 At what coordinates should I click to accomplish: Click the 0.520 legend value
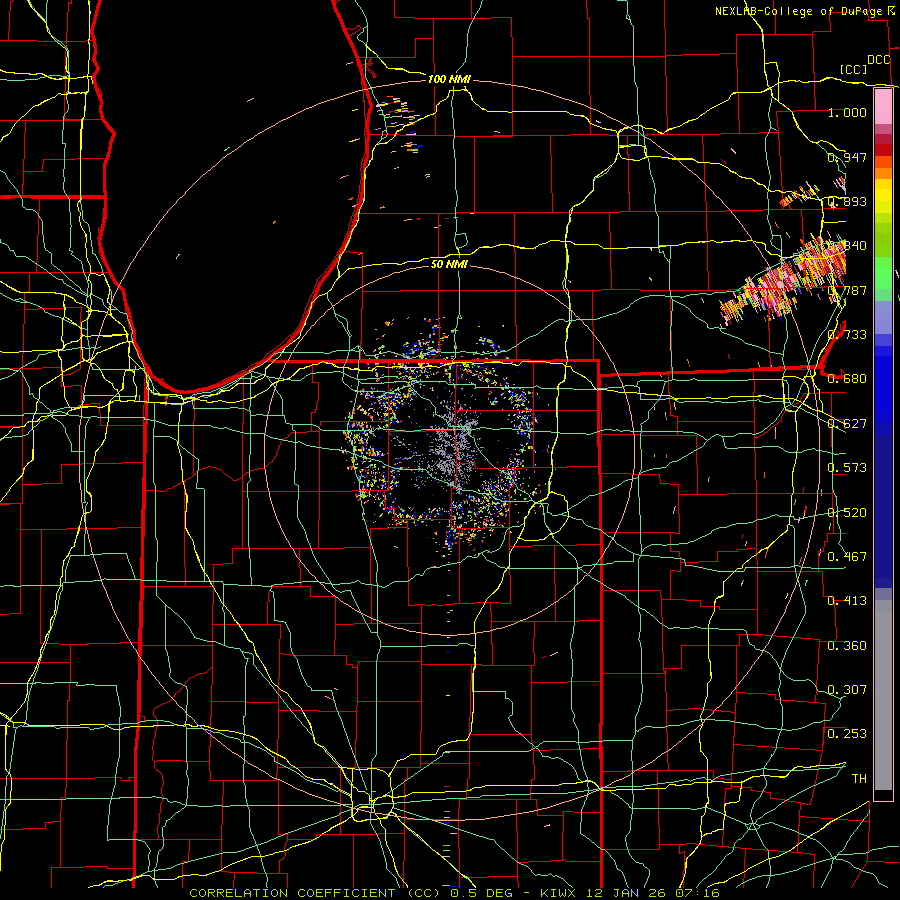point(847,513)
